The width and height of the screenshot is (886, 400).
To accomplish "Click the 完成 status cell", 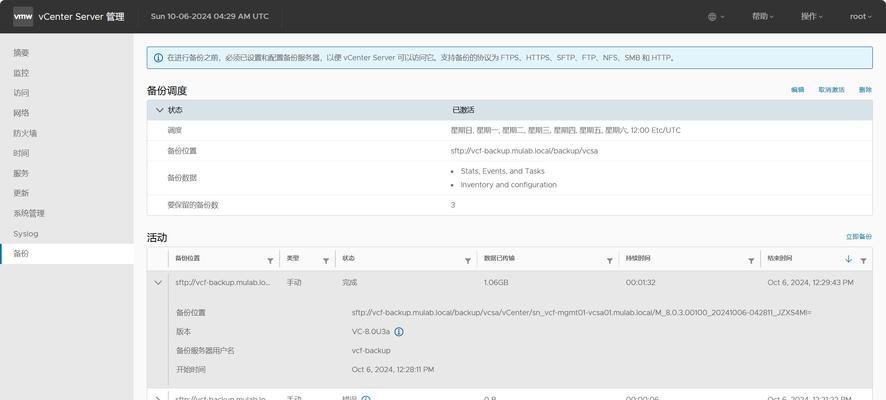I will 349,282.
